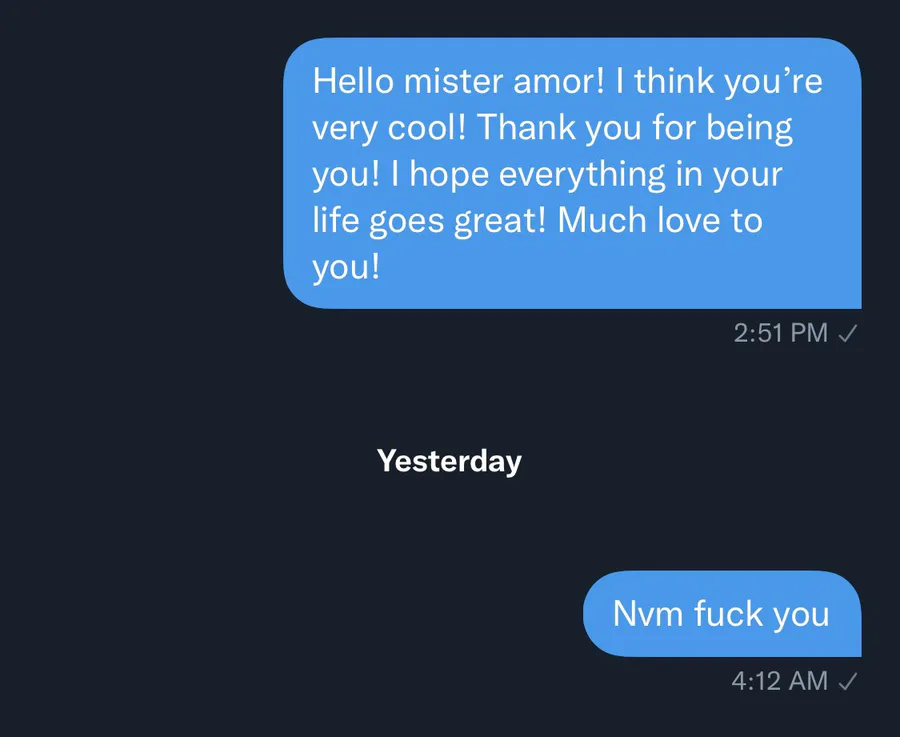
Task: Click the word "you" in the last bubble
Action: [x=801, y=614]
